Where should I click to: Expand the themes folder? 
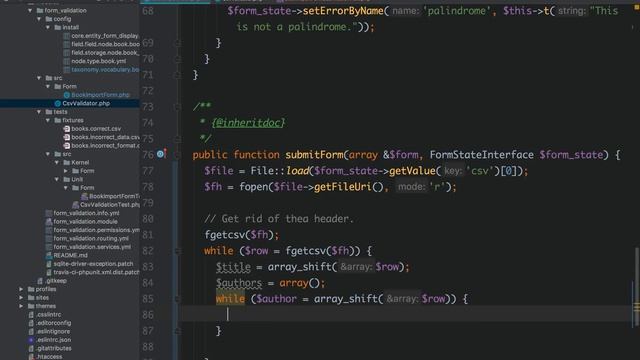pyautogui.click(x=21, y=306)
